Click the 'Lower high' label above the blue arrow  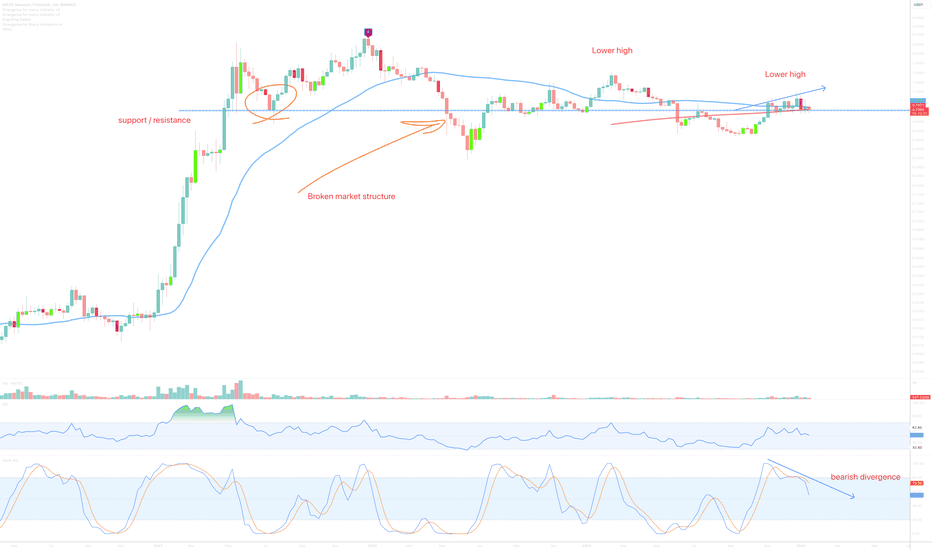tap(785, 74)
